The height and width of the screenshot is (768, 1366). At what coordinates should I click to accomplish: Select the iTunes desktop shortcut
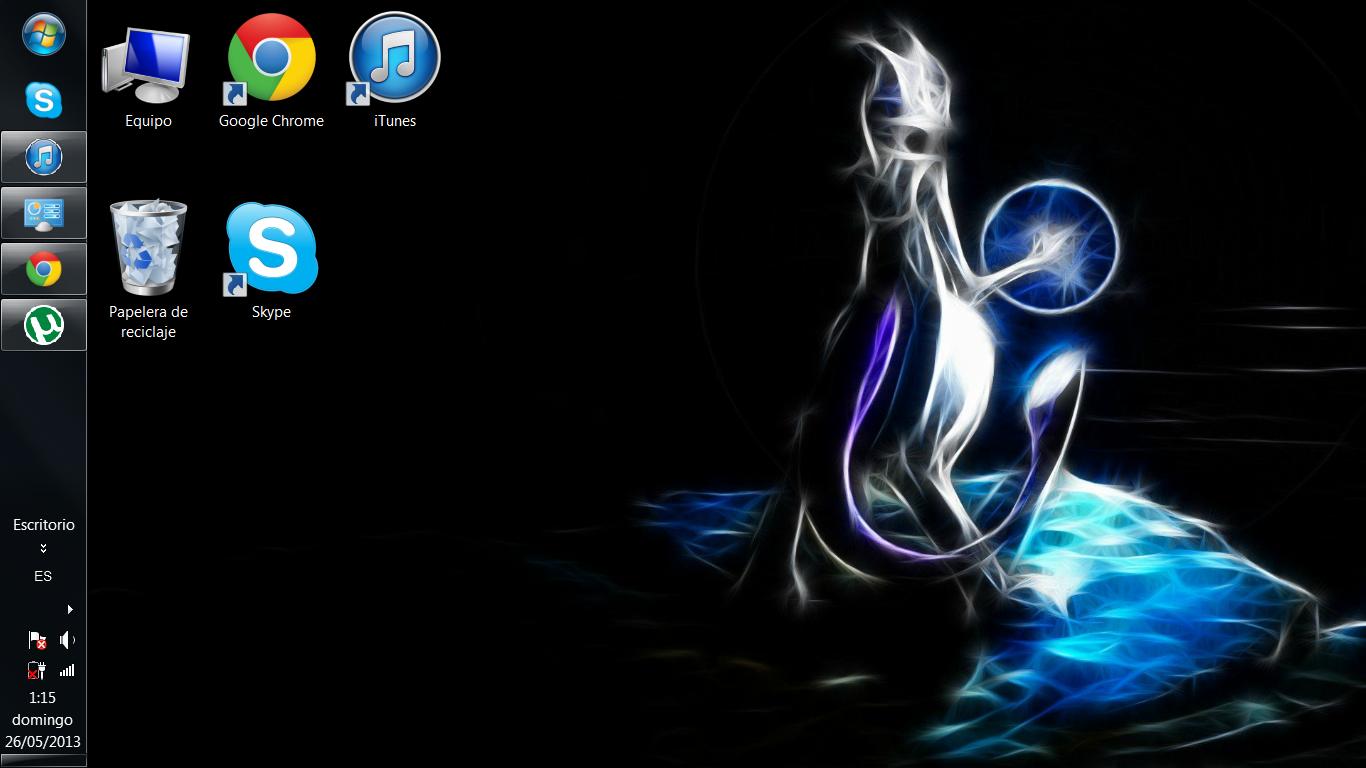[394, 72]
